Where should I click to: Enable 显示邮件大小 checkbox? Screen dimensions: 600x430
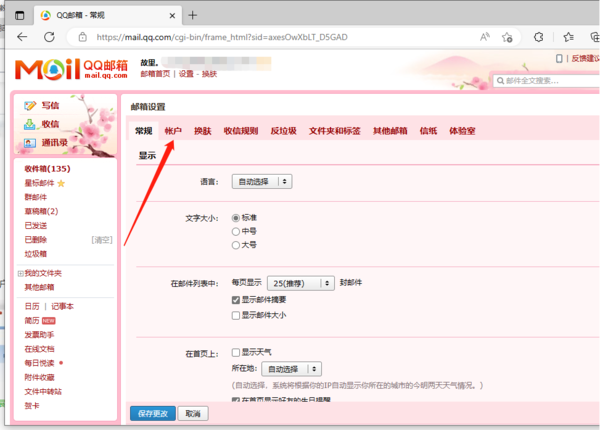(x=236, y=315)
